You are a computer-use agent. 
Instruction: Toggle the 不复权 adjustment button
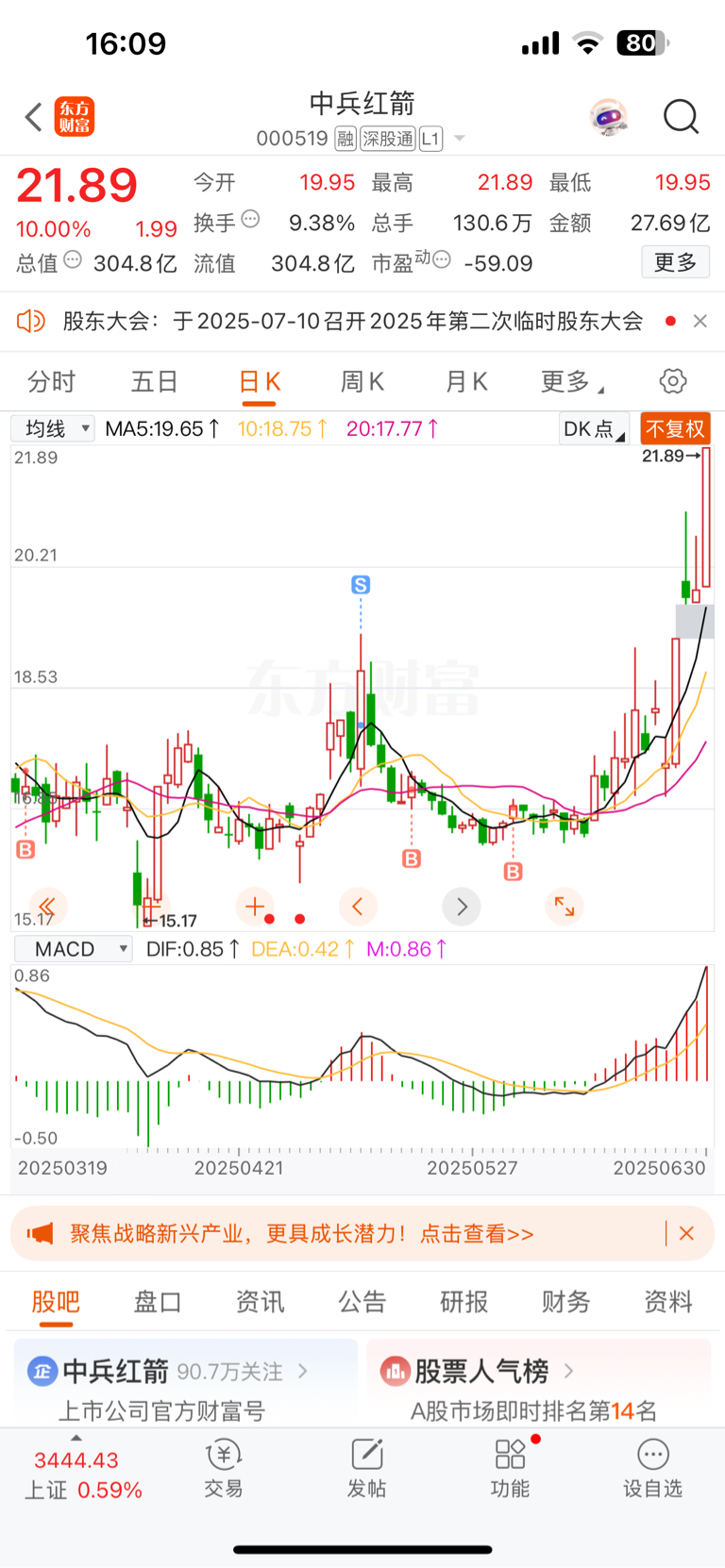click(x=675, y=429)
